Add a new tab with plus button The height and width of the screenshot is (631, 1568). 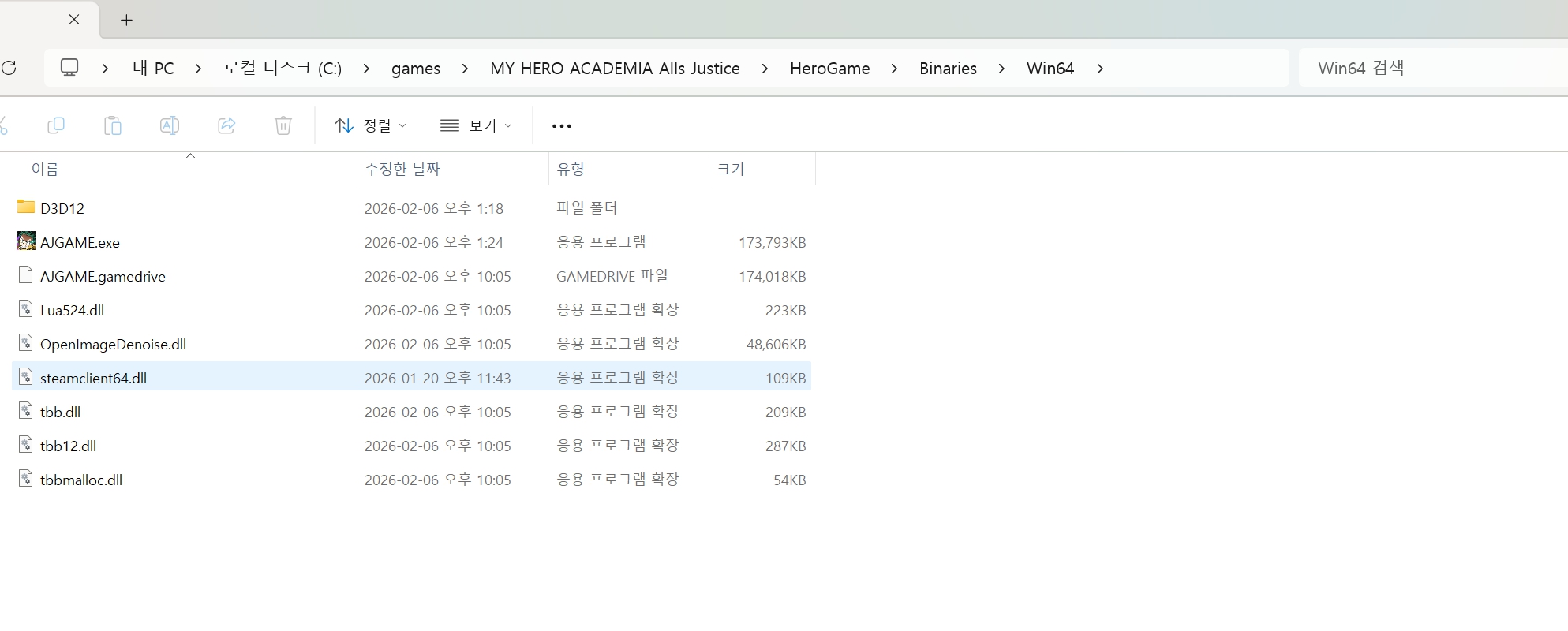pyautogui.click(x=126, y=21)
